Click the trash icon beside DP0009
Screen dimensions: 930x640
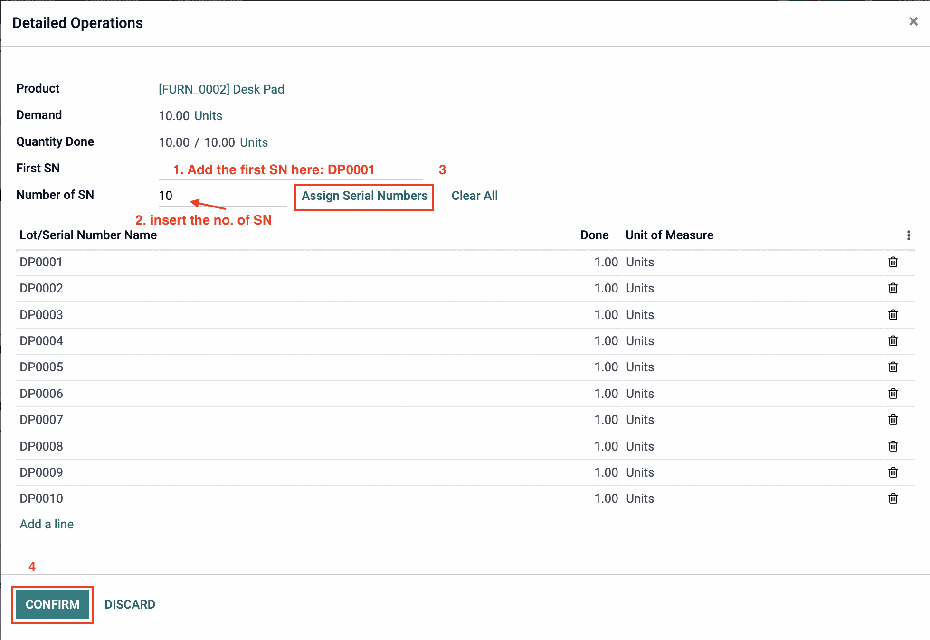[x=893, y=472]
